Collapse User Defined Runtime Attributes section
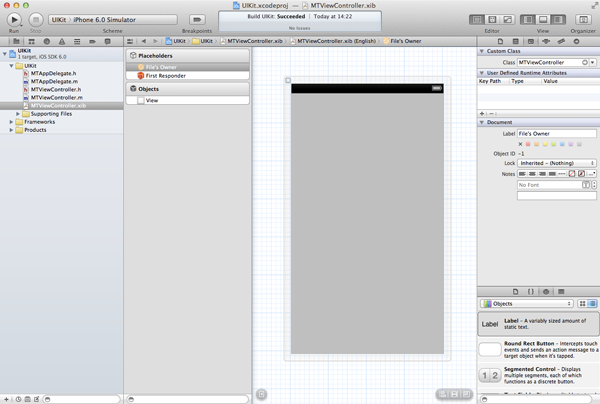Image resolution: width=600 pixels, height=404 pixels. coord(482,73)
